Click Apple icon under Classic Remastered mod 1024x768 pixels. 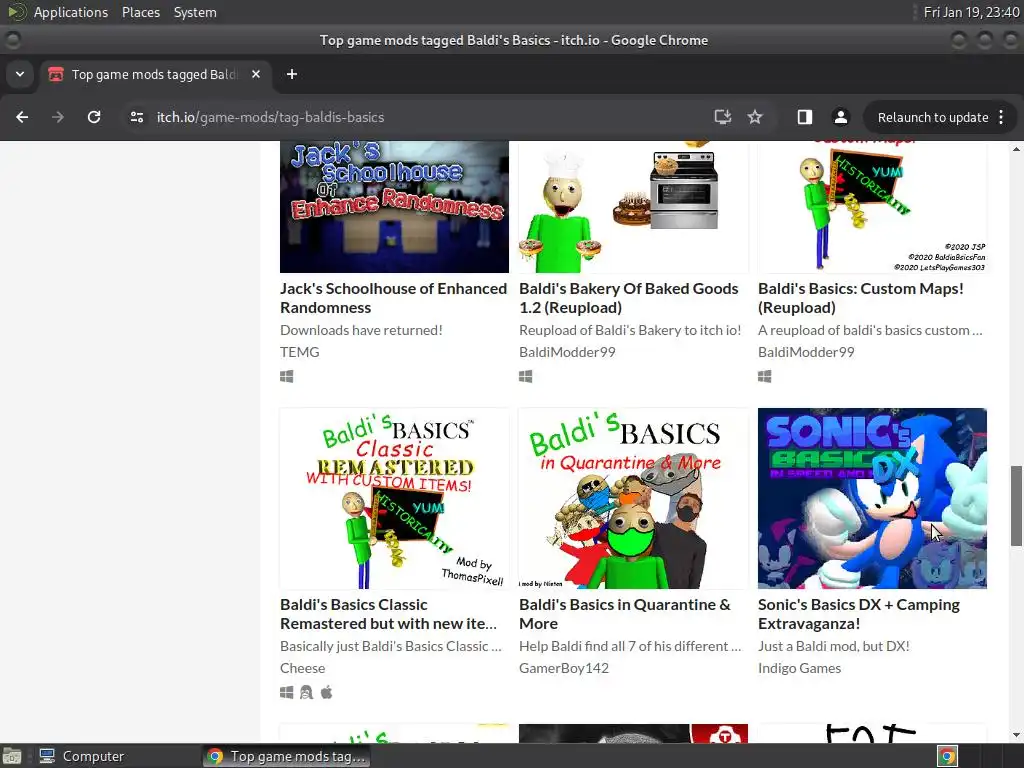(x=327, y=692)
